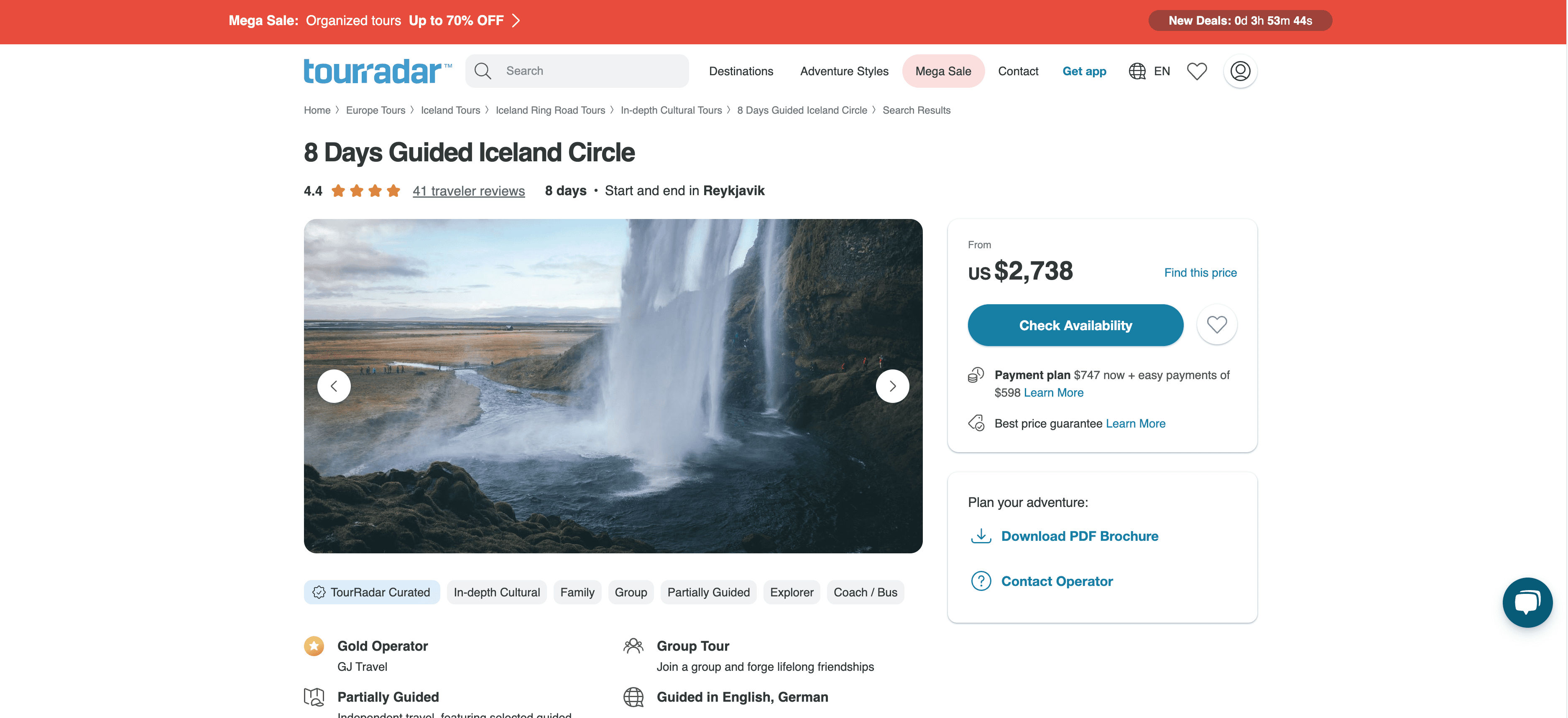Image resolution: width=1568 pixels, height=718 pixels.
Task: Show previous tour photo
Action: click(x=334, y=386)
